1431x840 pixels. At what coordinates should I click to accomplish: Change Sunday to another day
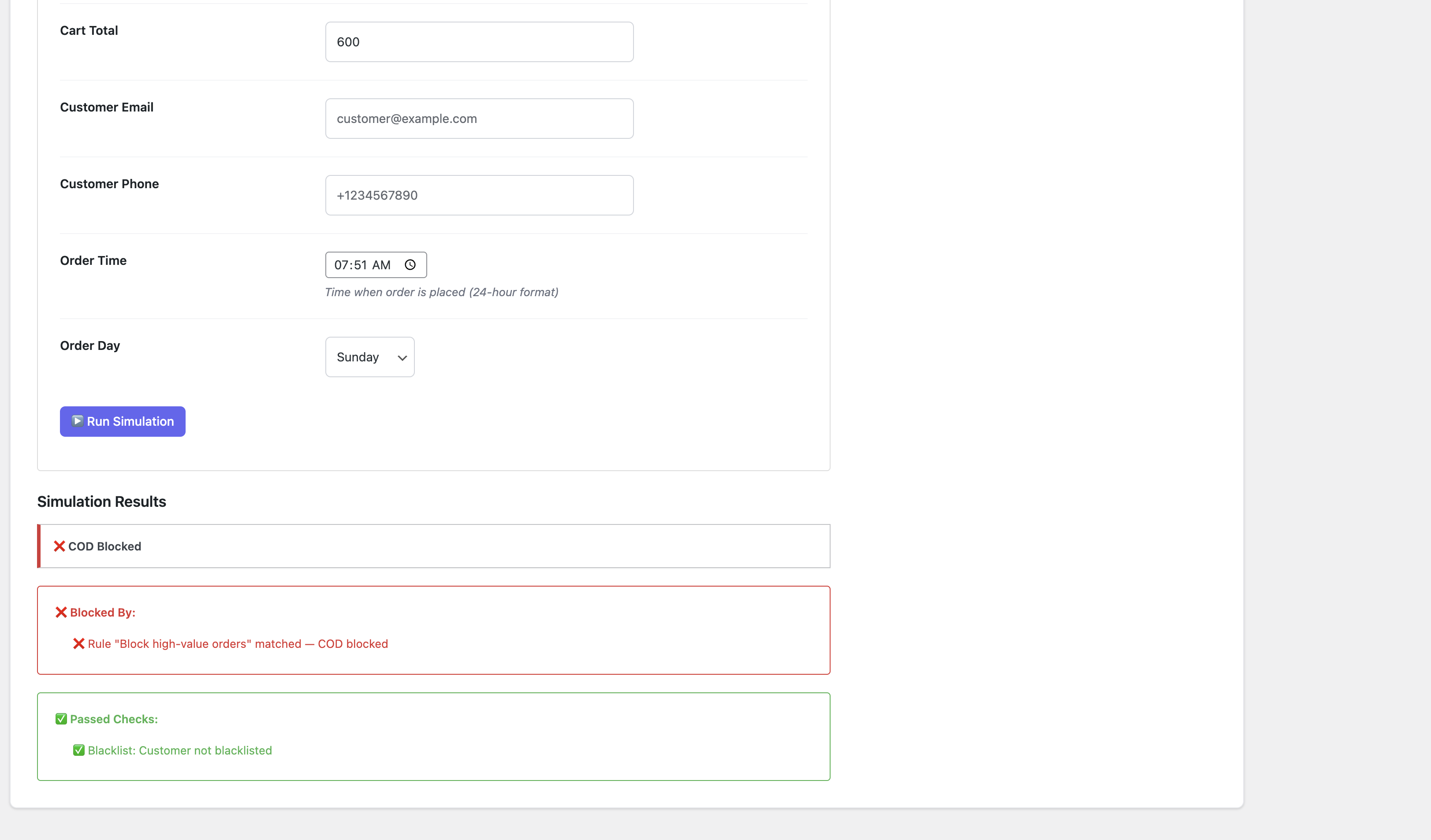pos(370,357)
